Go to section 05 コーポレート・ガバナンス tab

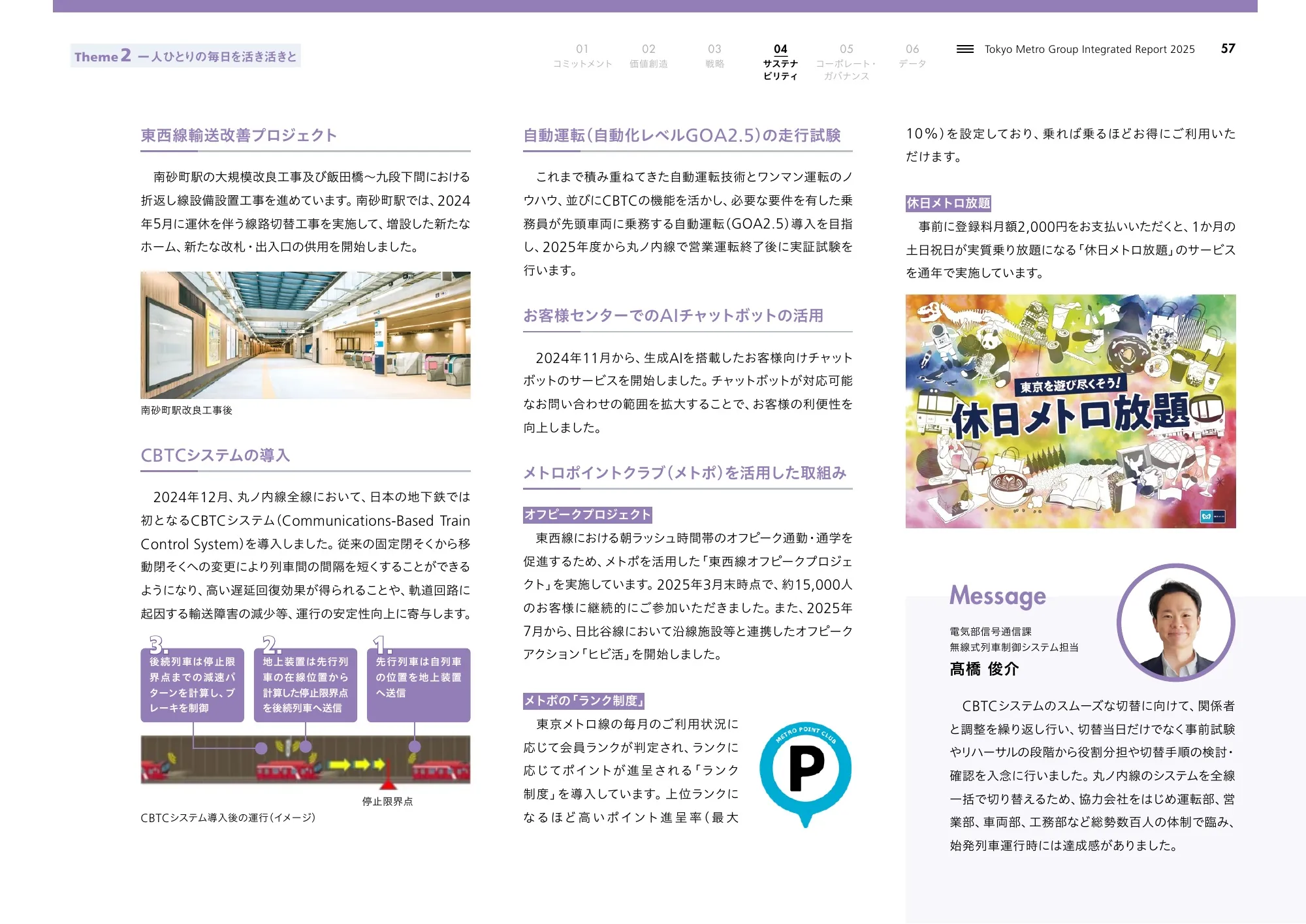pyautogui.click(x=846, y=62)
